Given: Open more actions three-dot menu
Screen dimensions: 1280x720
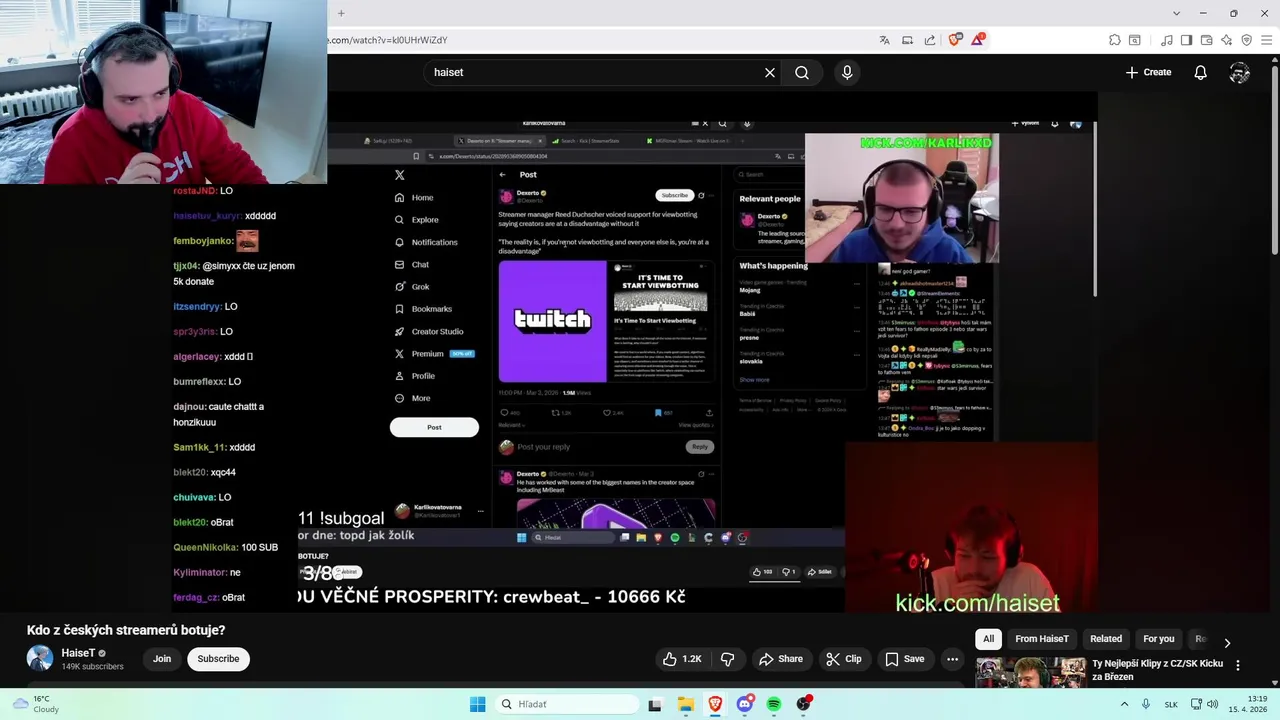Looking at the screenshot, I should [x=953, y=659].
